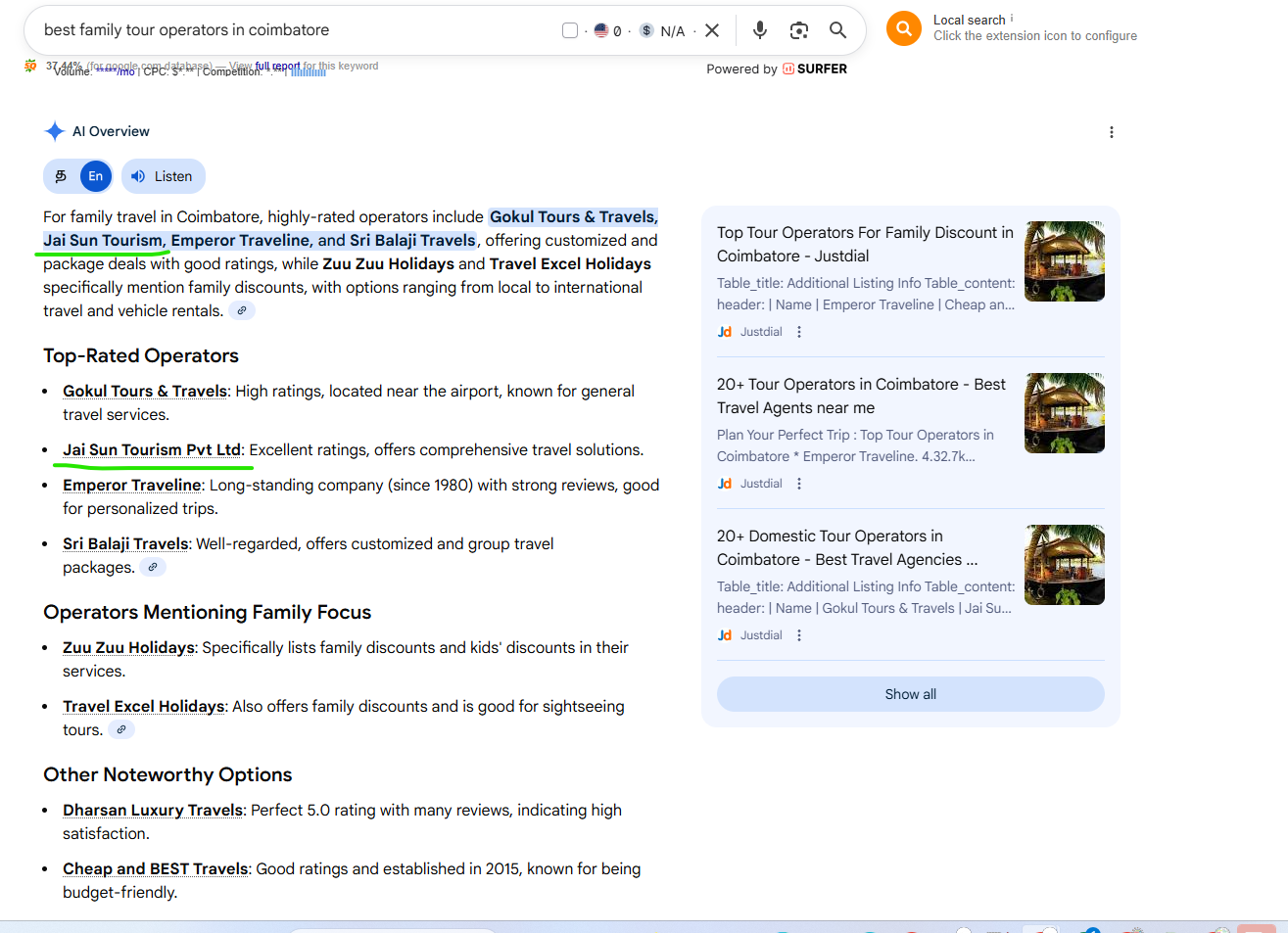The width and height of the screenshot is (1288, 933).
Task: Click link icon after Sri Balaji Travels packages
Action: [x=152, y=567]
